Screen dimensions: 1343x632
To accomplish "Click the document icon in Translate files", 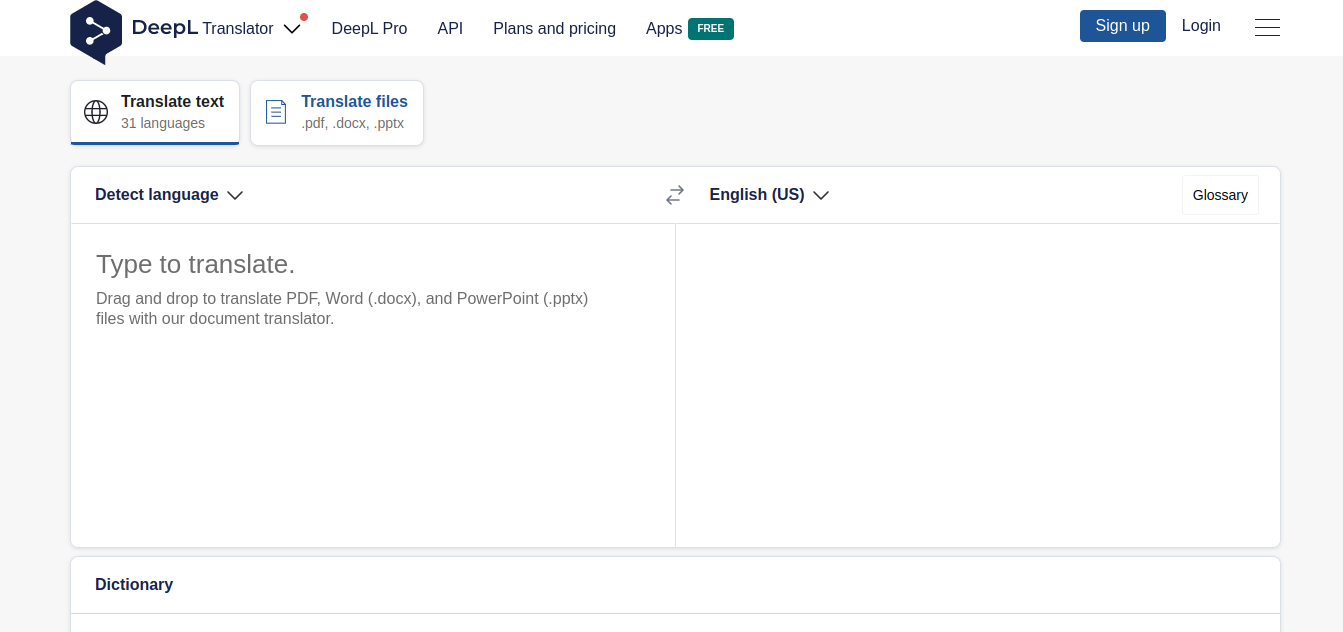I will point(276,112).
